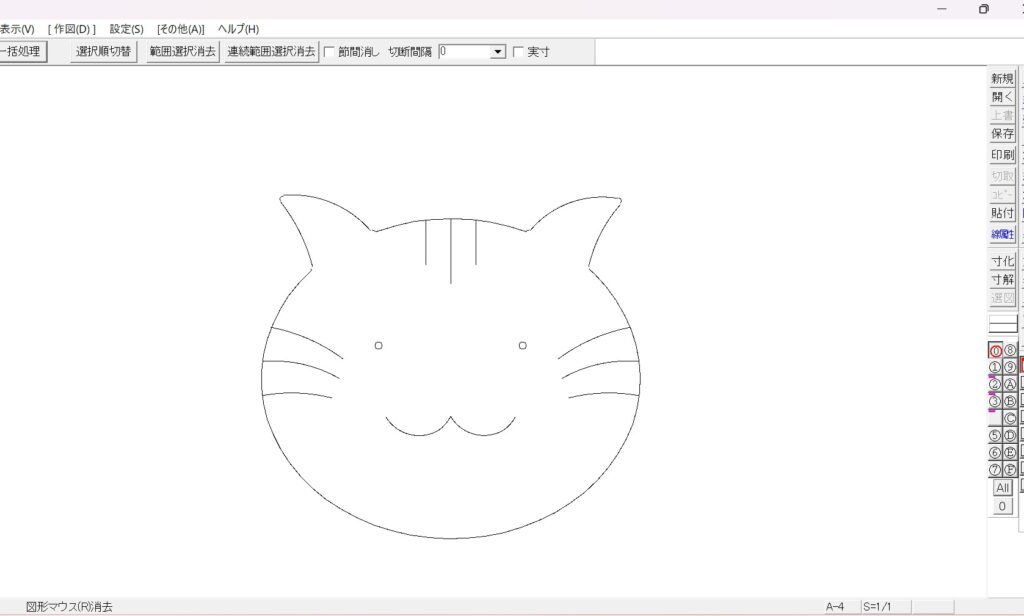The image size is (1024, 616).
Task: Click the 範囲選択消去 button
Action: coord(182,51)
